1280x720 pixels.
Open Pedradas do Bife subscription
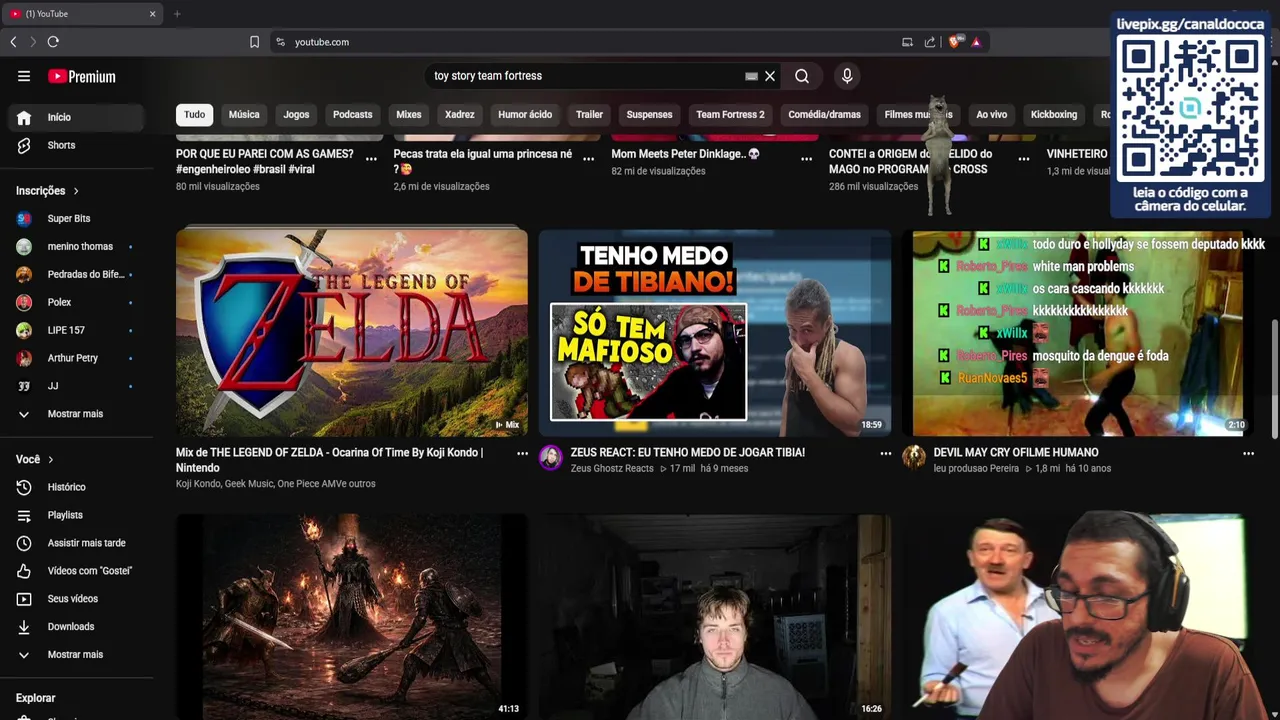pyautogui.click(x=77, y=275)
